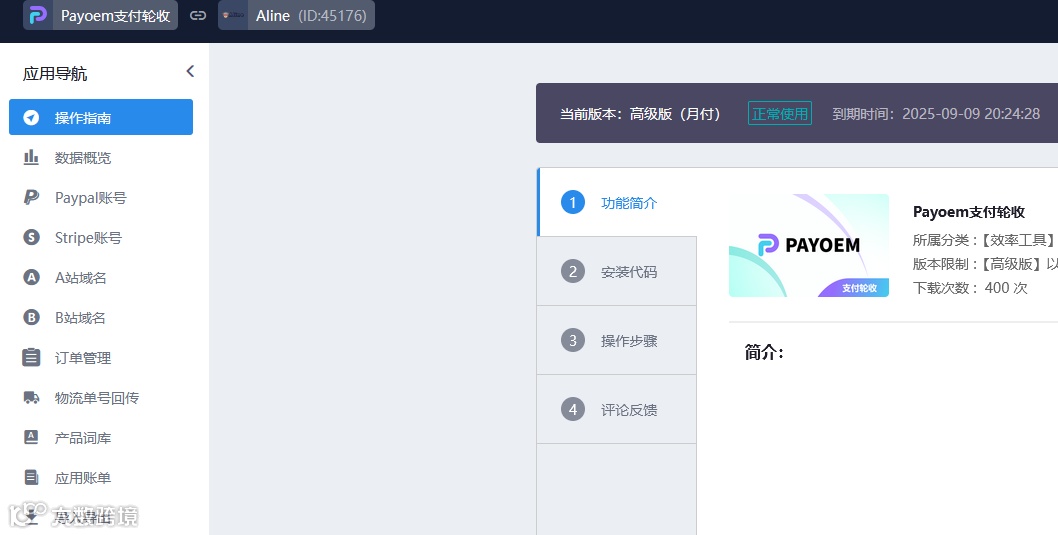Click the PAYOEM banner image
Viewport: 1058px width, 535px height.
click(x=808, y=246)
